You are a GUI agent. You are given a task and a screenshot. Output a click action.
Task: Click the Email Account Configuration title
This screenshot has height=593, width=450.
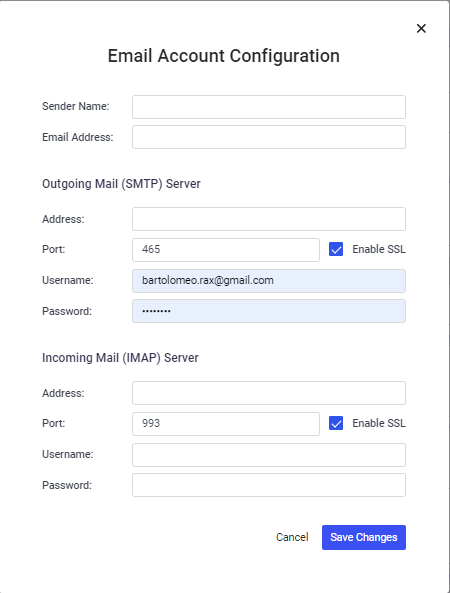(x=224, y=56)
